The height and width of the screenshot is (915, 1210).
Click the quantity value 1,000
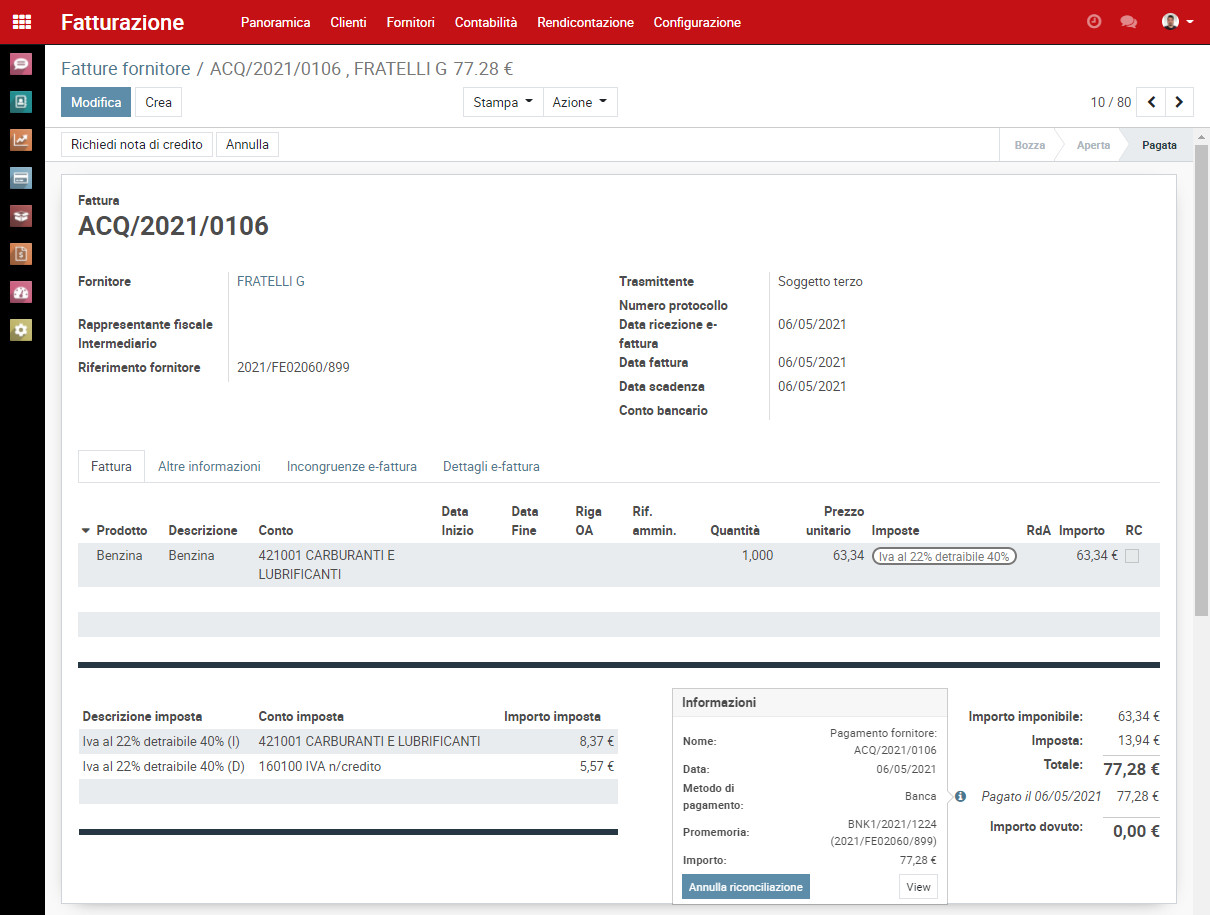click(757, 555)
